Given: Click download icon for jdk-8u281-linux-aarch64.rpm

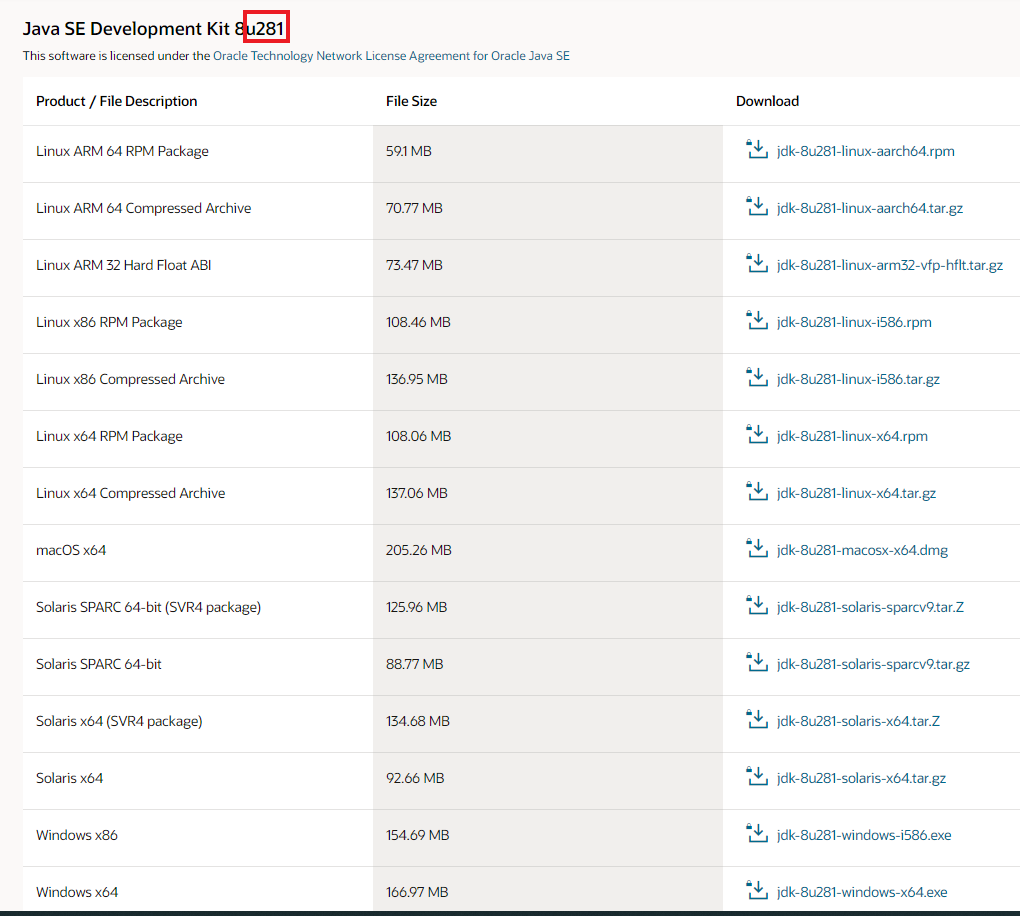Looking at the screenshot, I should pyautogui.click(x=757, y=150).
